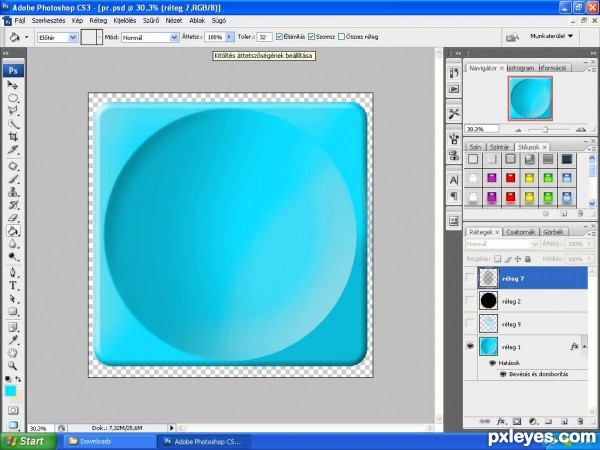Screen dimensions: 600x450
Task: Select the Move tool
Action: [x=13, y=85]
